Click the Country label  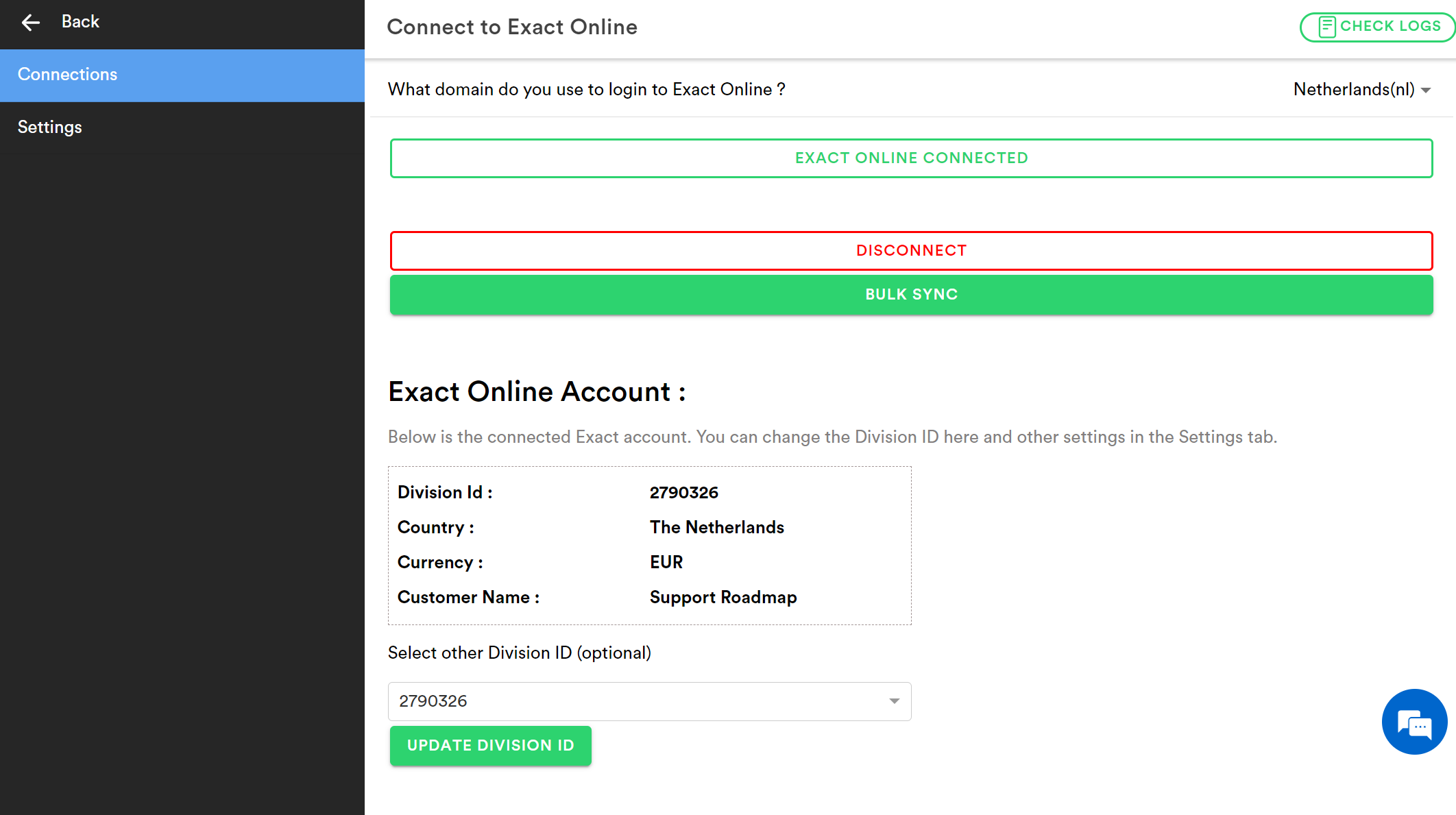coord(435,528)
